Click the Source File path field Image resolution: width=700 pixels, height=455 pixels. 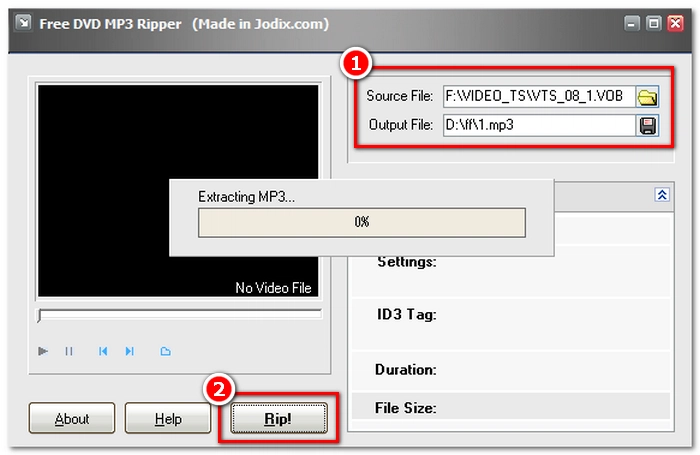tap(539, 96)
